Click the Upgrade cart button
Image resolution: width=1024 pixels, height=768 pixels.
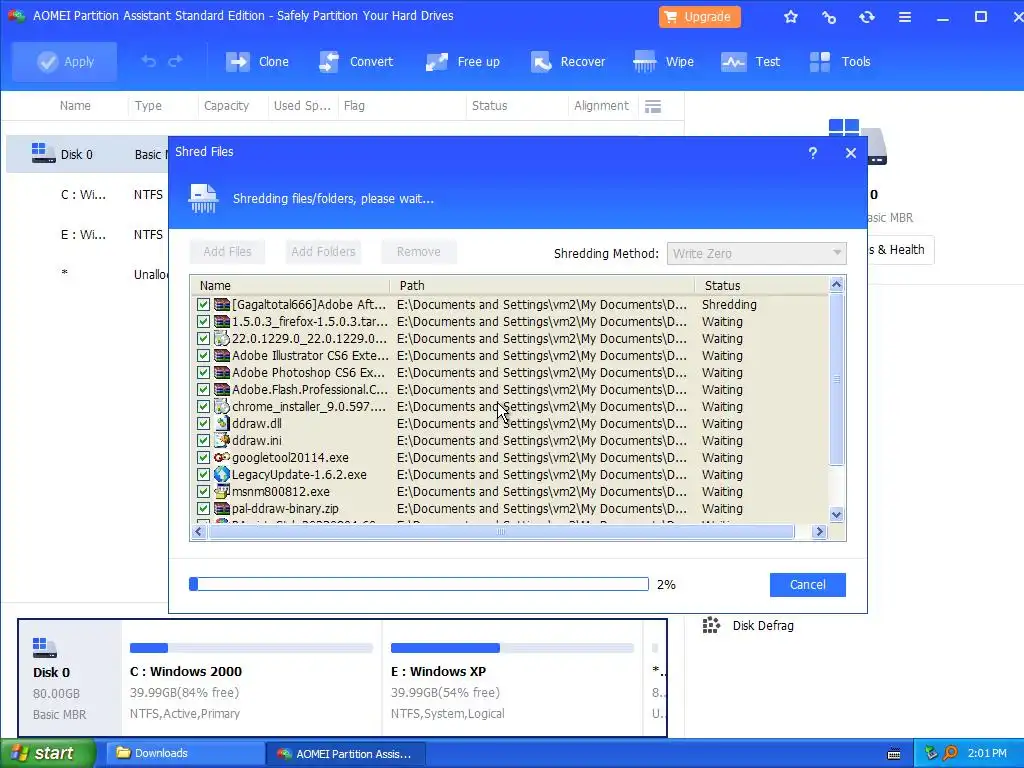[699, 17]
